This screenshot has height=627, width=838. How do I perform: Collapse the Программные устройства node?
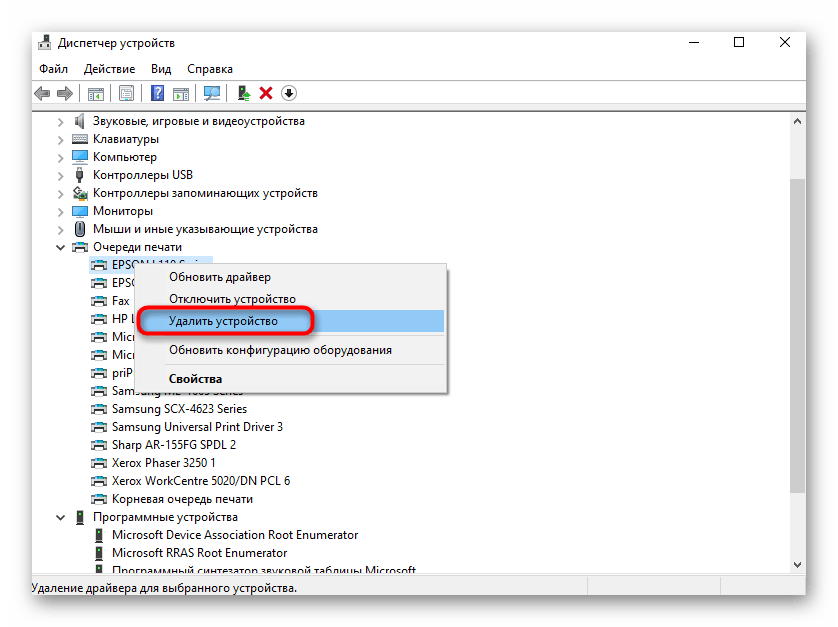[60, 517]
